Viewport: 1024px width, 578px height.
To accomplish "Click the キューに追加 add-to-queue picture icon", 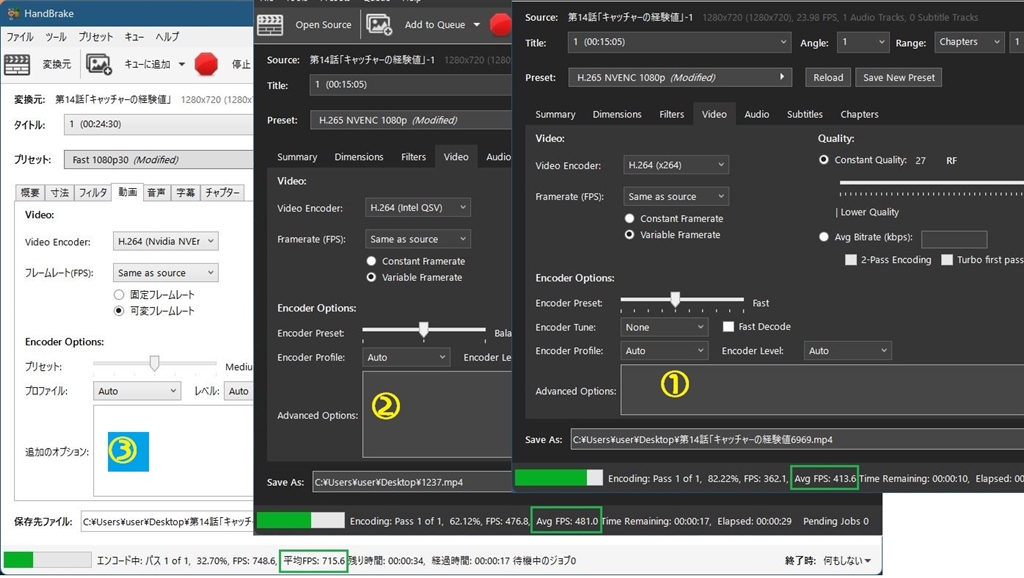I will click(x=99, y=64).
